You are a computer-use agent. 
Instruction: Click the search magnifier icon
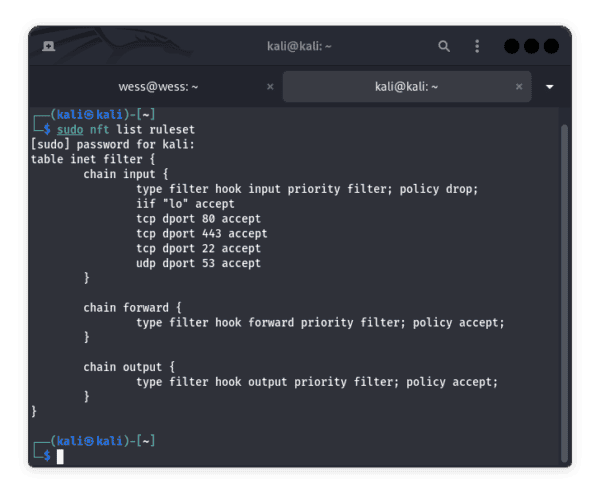[444, 46]
